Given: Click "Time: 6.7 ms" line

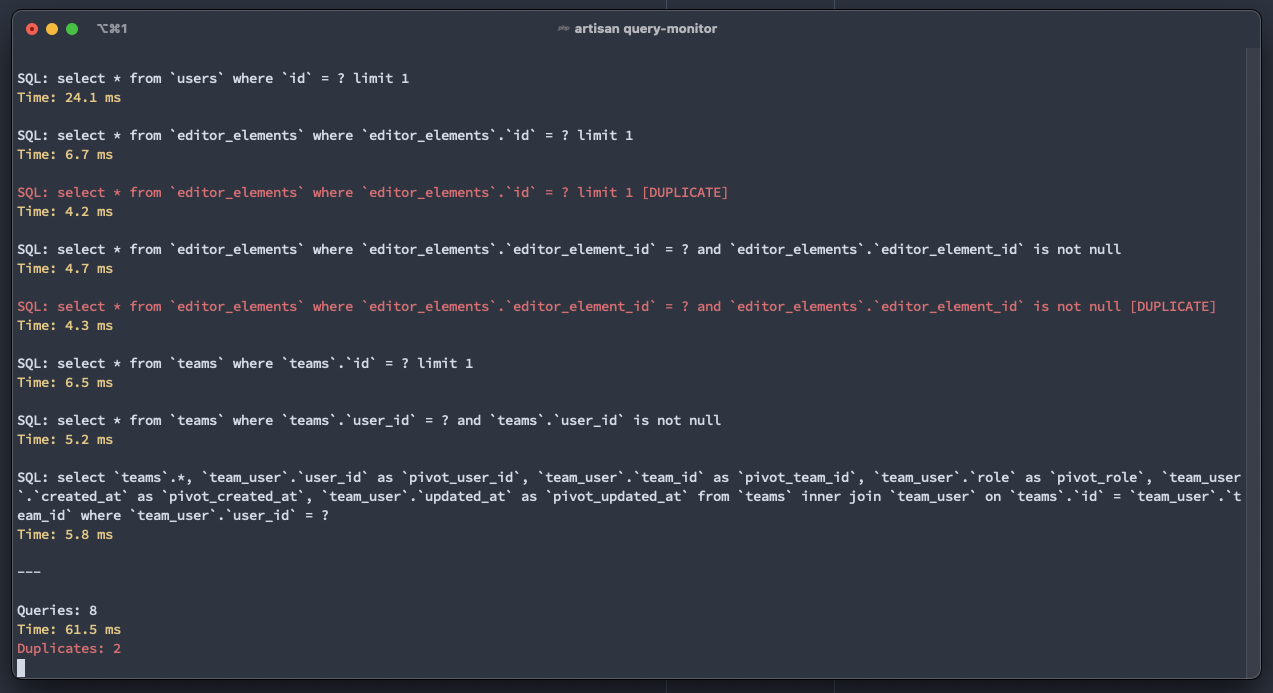Looking at the screenshot, I should [65, 154].
